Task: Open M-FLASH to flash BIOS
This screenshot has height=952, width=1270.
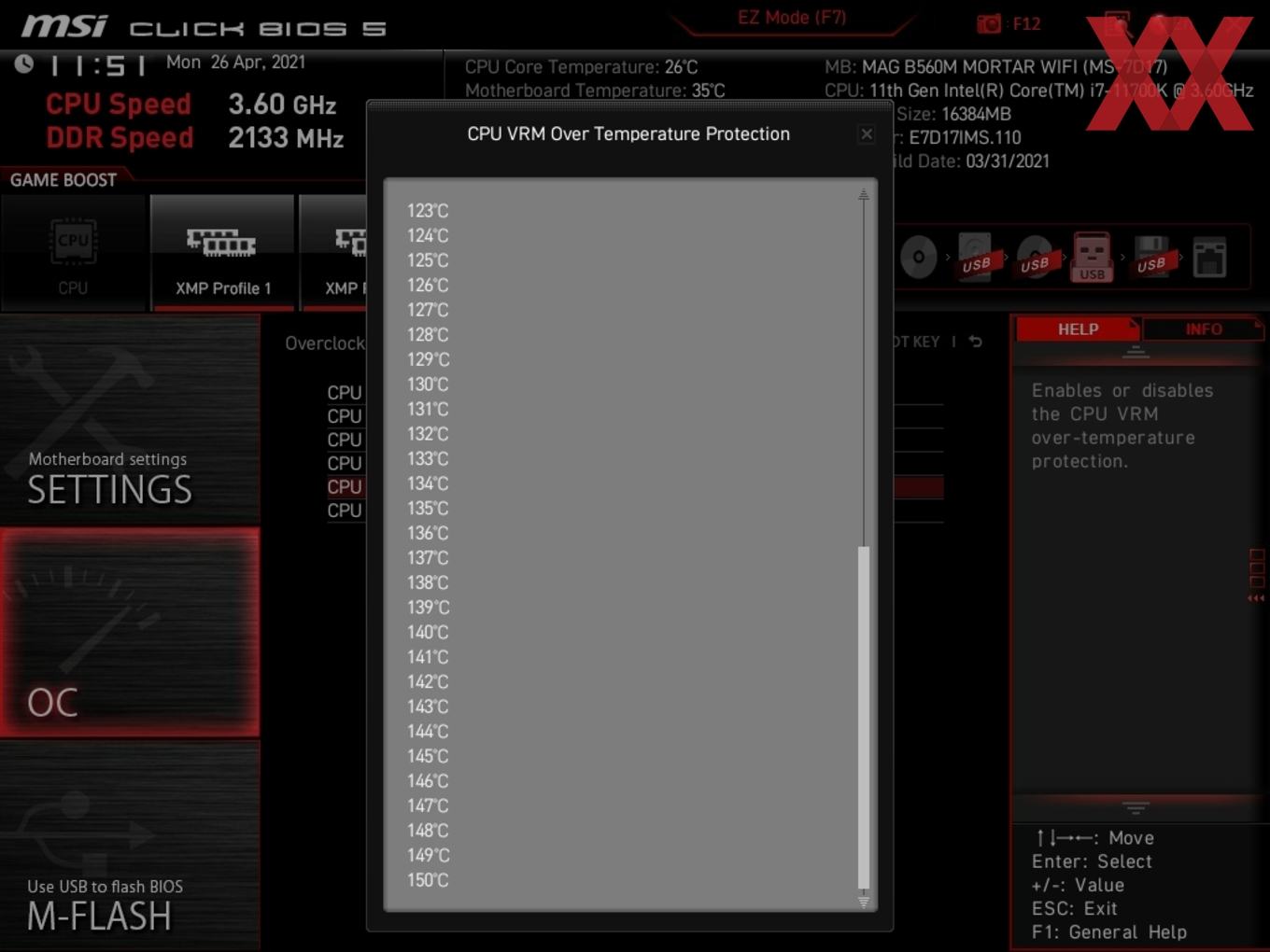Action: click(130, 846)
